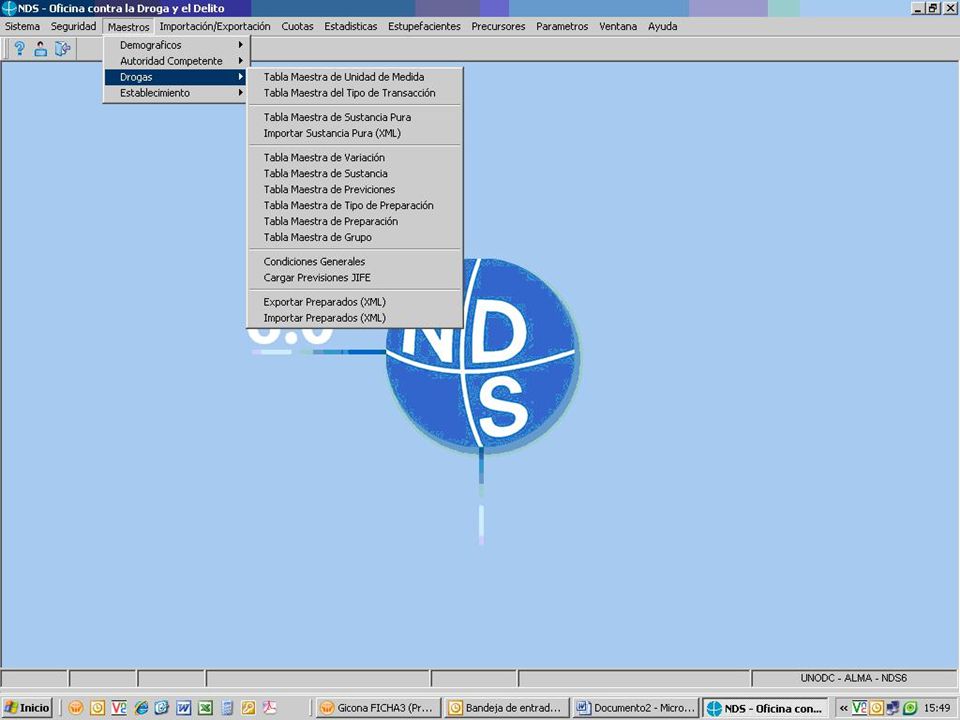
Task: Choose Tabla Maestra de Tipo de Preparación
Action: (355, 205)
